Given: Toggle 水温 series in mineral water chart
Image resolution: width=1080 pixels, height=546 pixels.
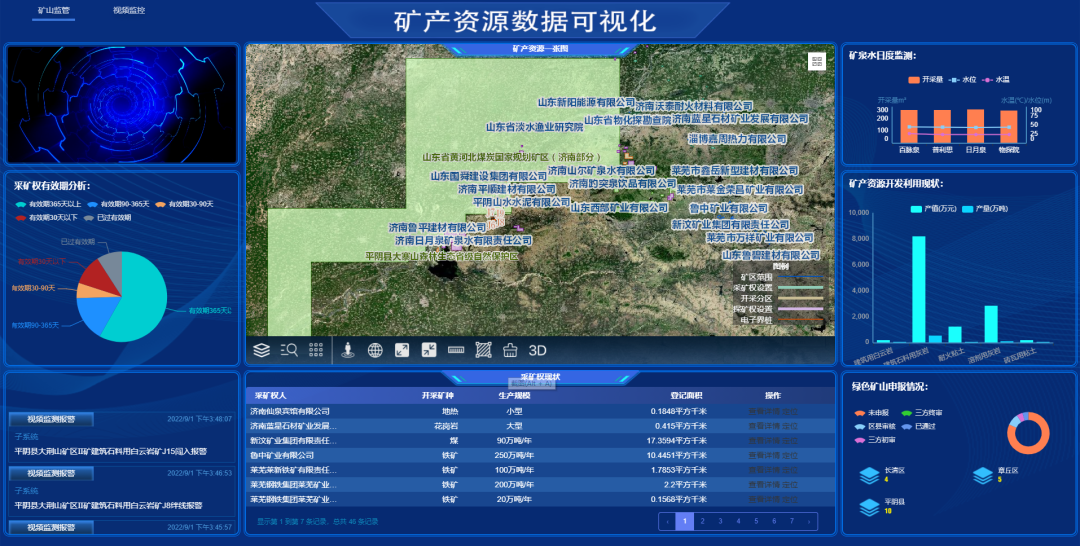Looking at the screenshot, I should tap(996, 80).
